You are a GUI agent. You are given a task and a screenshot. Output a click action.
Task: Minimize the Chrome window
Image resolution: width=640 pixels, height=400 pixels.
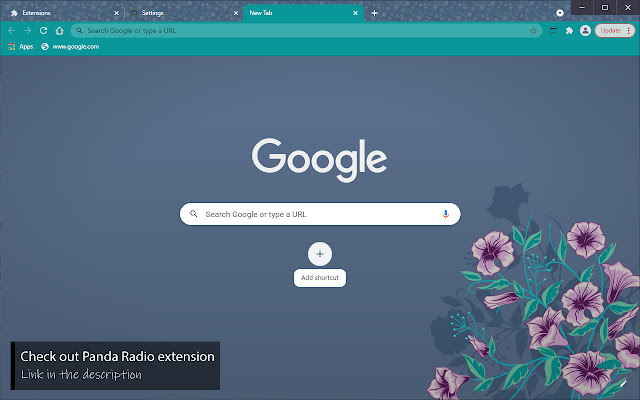pyautogui.click(x=582, y=7)
